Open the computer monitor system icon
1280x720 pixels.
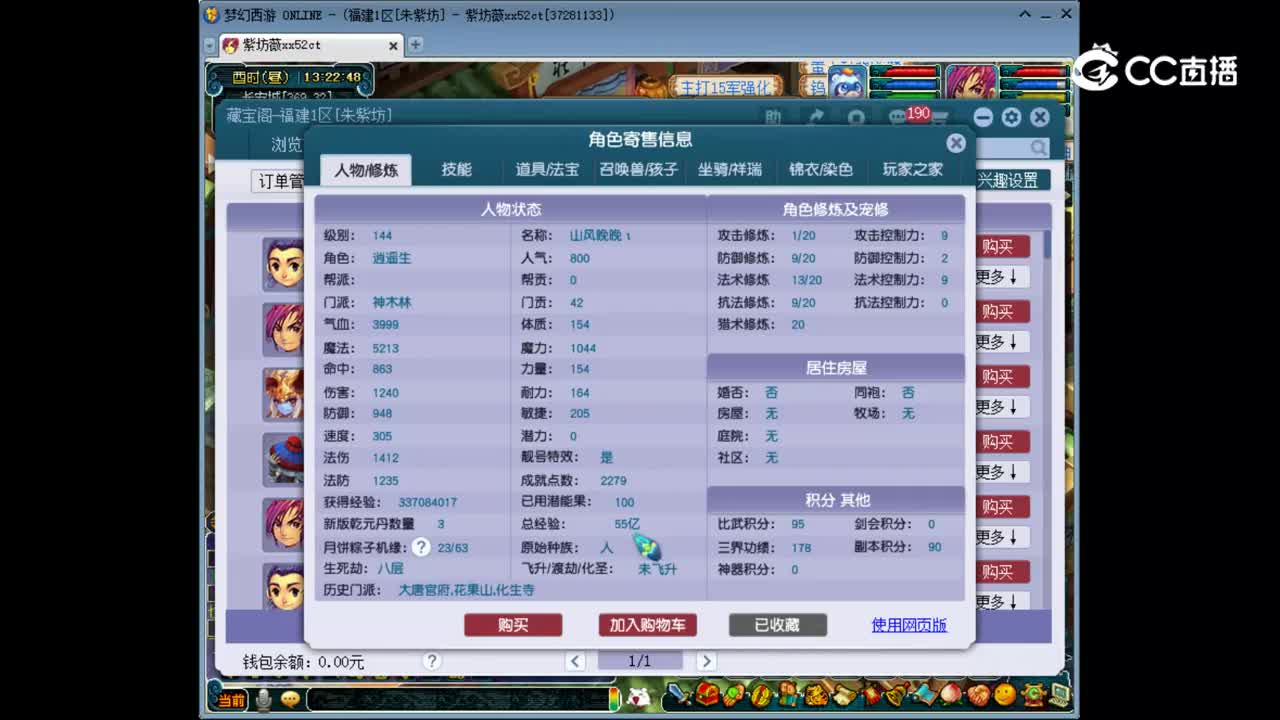click(1060, 694)
